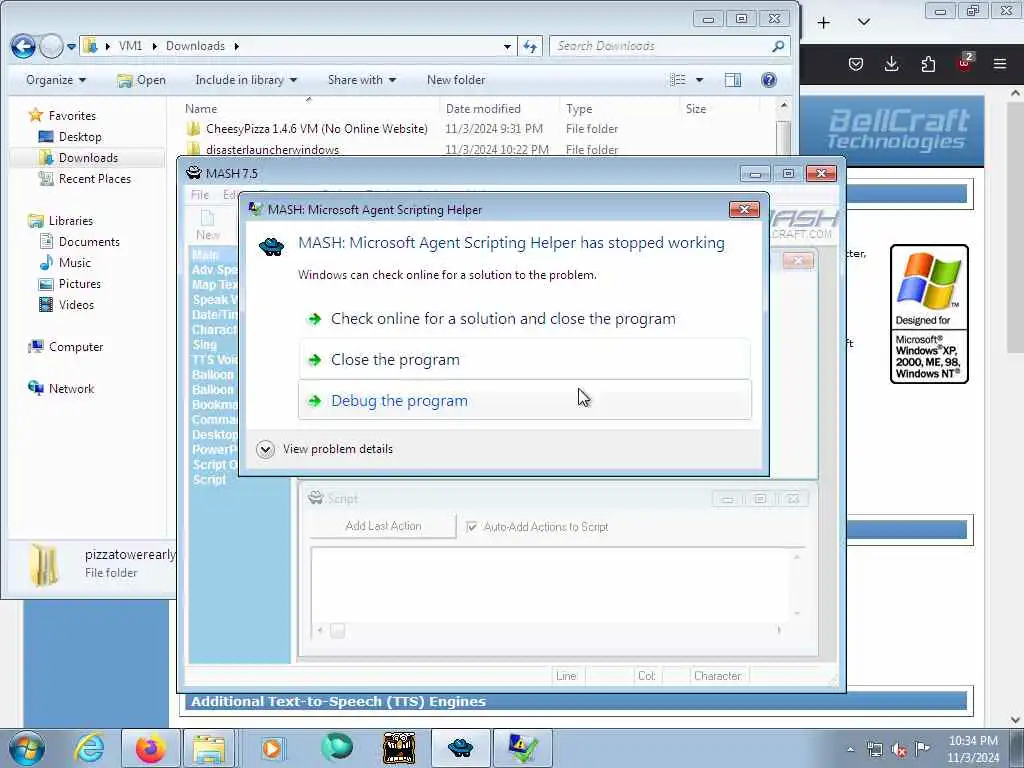Show hidden tray icons arrow
The width and height of the screenshot is (1024, 768).
tap(850, 750)
